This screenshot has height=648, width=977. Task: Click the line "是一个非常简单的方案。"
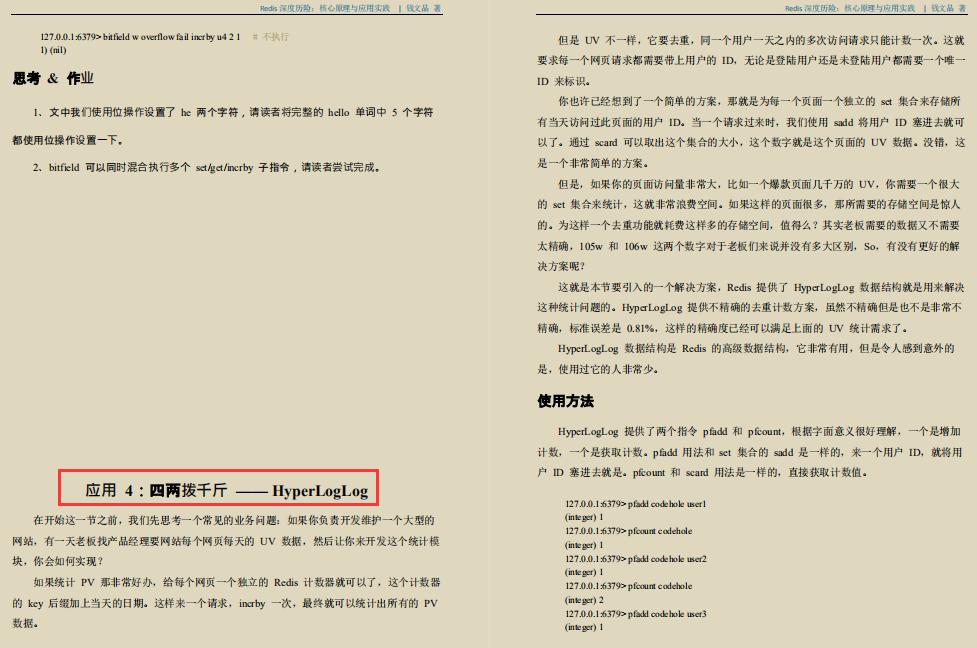[593, 163]
